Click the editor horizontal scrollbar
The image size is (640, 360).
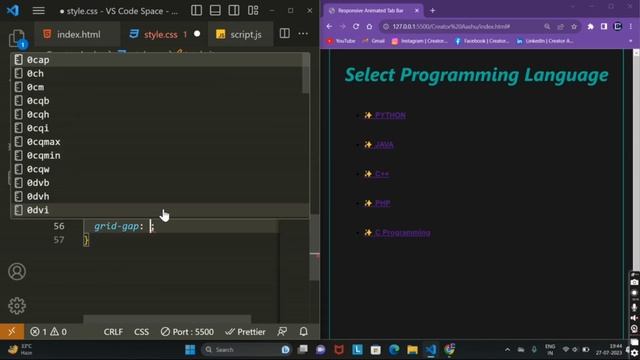click(167, 319)
